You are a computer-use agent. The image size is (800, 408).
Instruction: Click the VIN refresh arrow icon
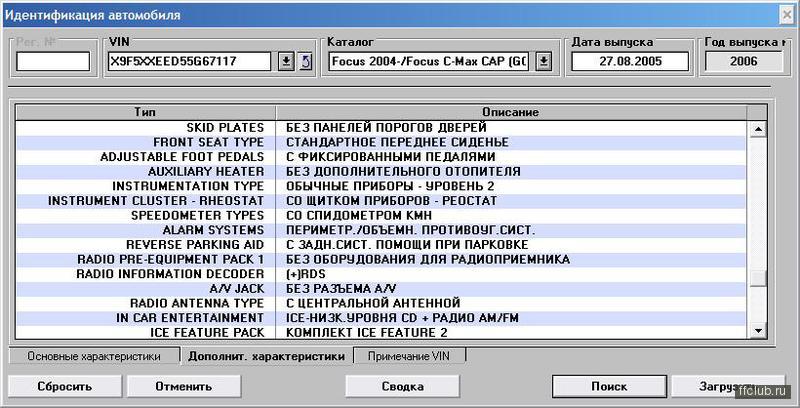click(305, 62)
